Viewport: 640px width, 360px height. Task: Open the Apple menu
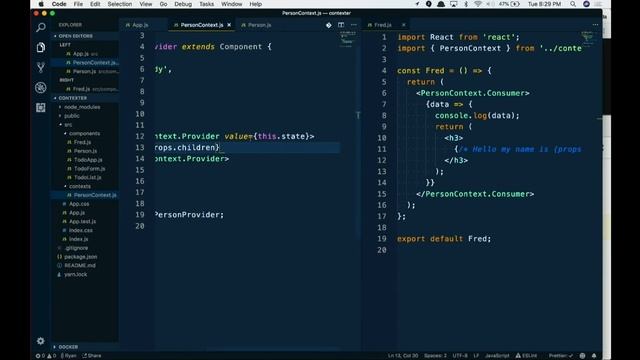(x=41, y=4)
